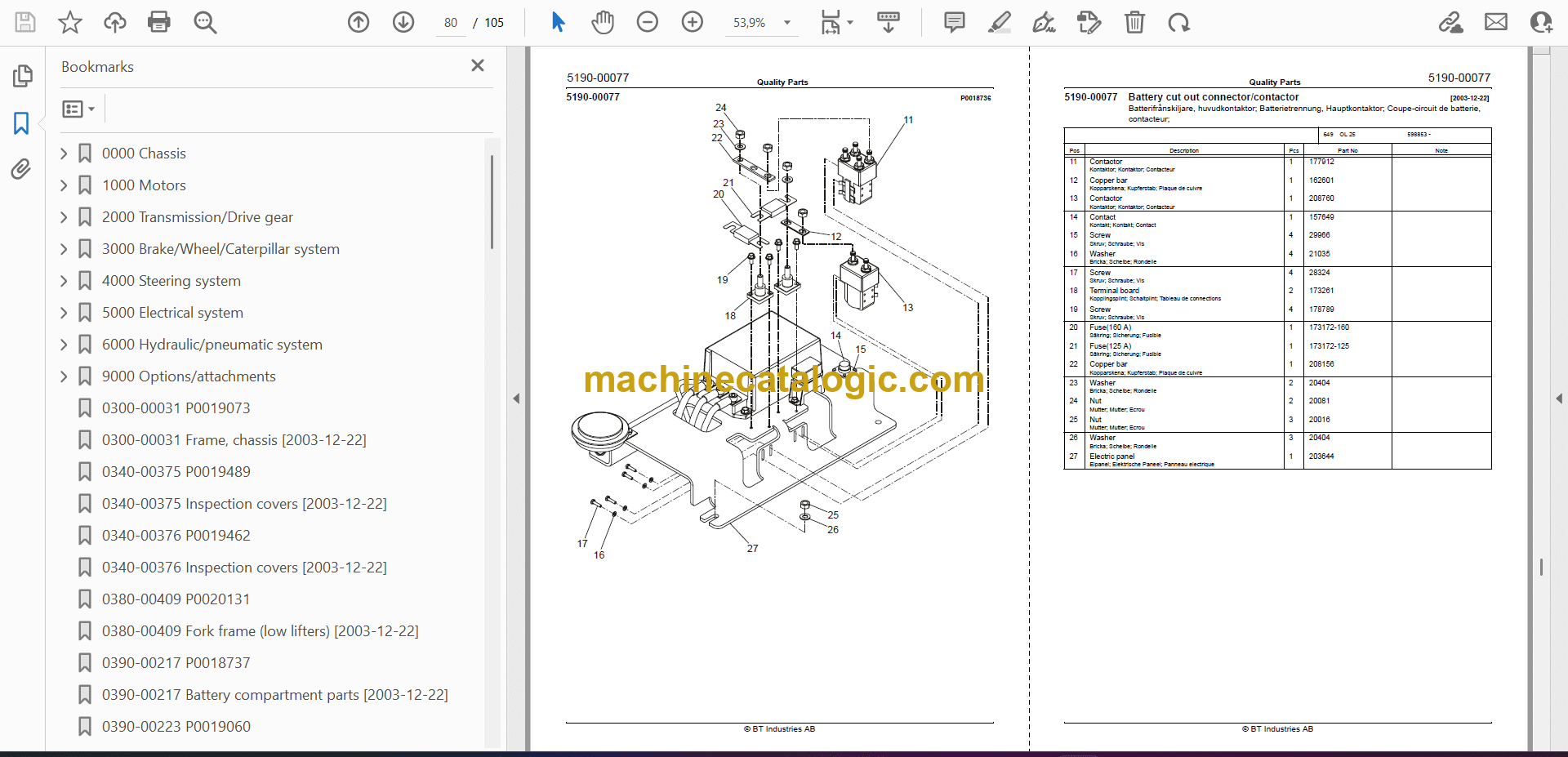
Task: Go to next page arrow
Action: pos(403,22)
